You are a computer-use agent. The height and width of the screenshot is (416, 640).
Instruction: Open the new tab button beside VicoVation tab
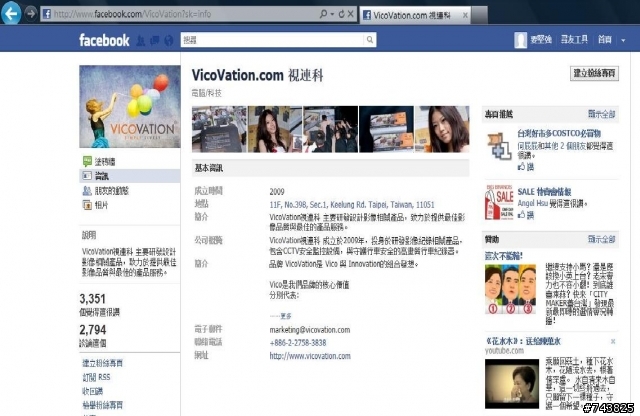[x=479, y=15]
